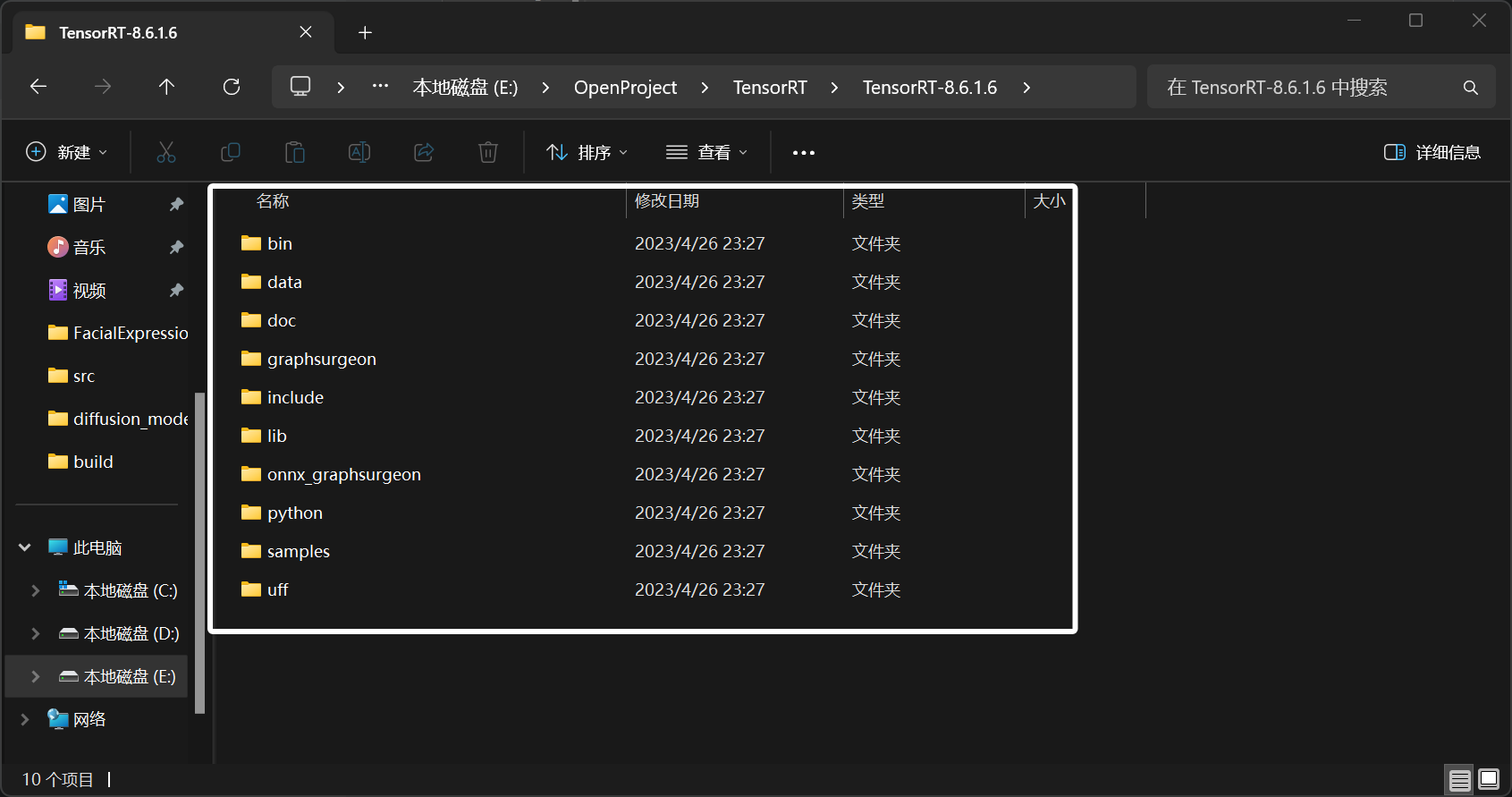Switch to the large thumbnails view icon
The height and width of the screenshot is (797, 1512).
pos(1489,780)
